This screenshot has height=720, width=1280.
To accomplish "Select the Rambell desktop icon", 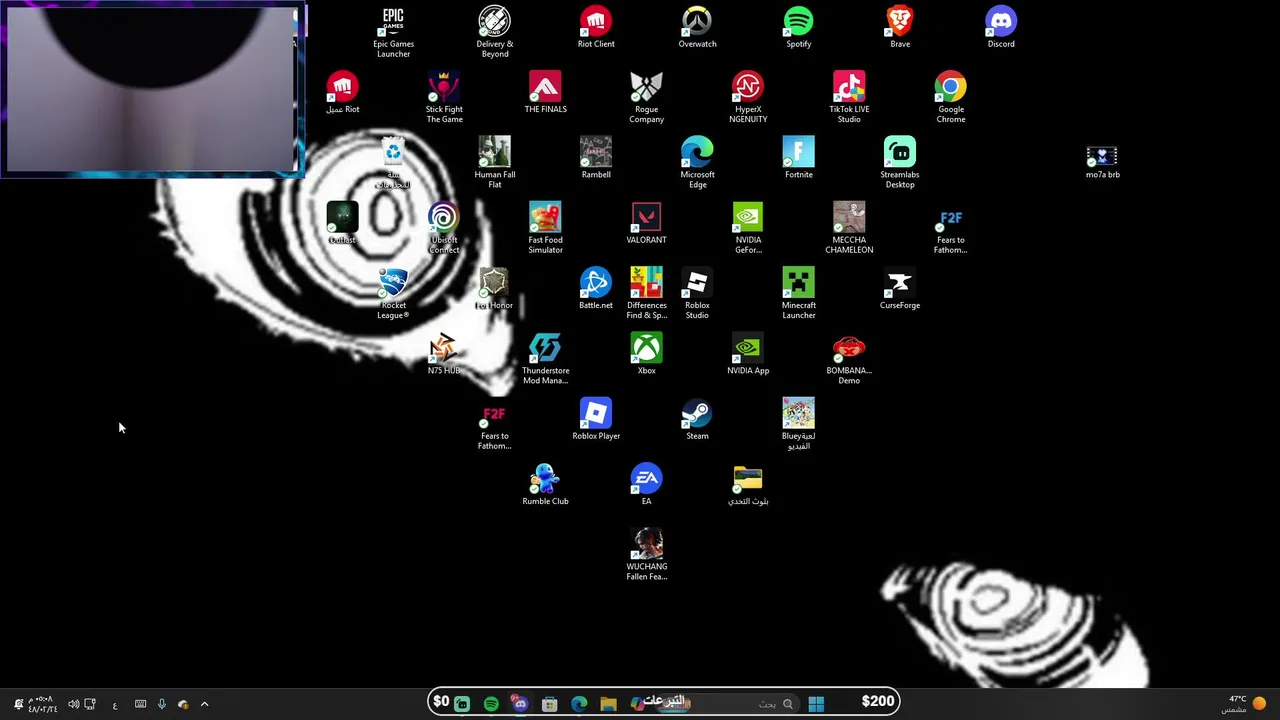I will coord(596,158).
